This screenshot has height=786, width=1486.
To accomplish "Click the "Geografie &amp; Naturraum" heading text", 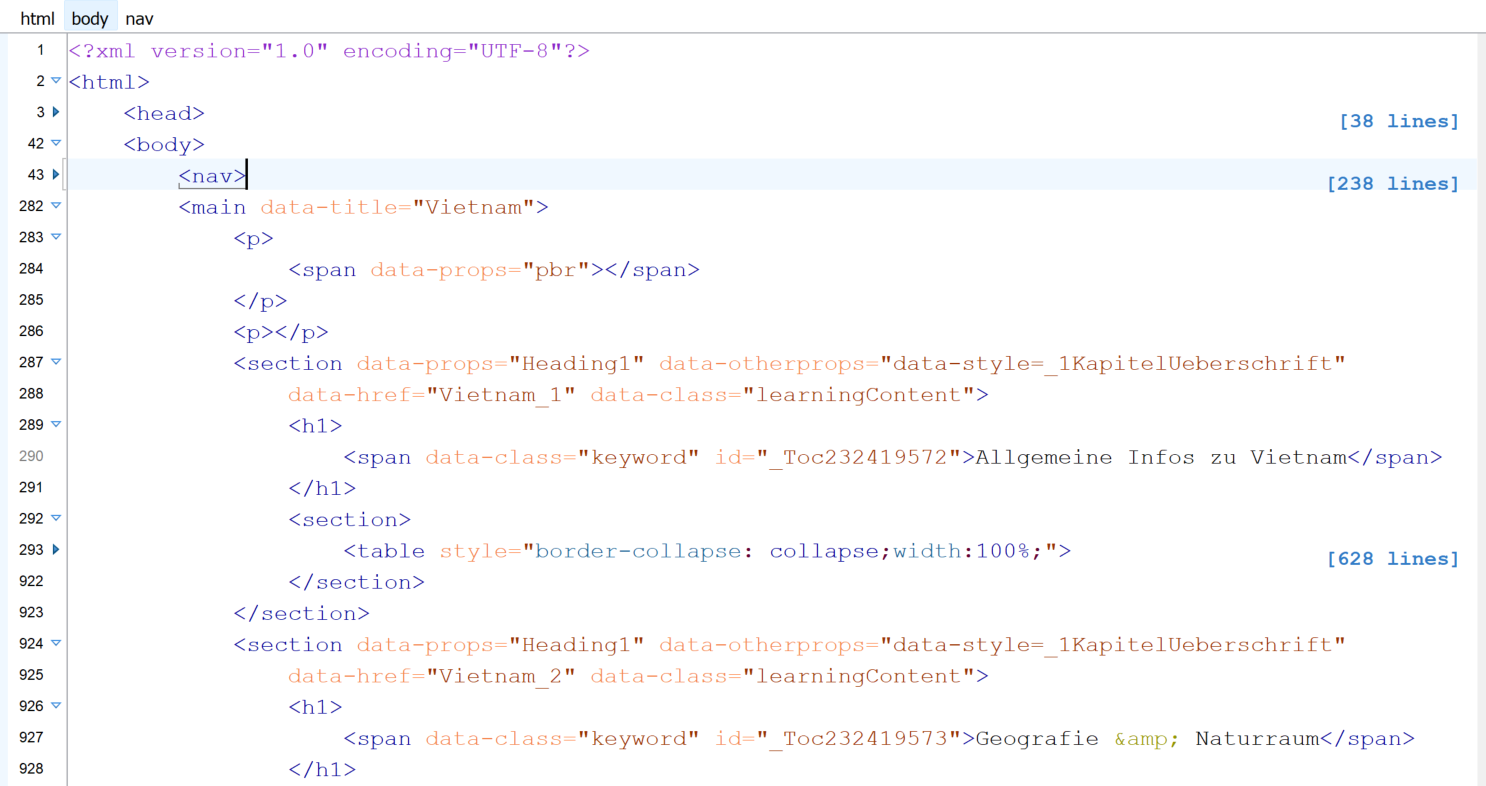I will tap(1147, 739).
